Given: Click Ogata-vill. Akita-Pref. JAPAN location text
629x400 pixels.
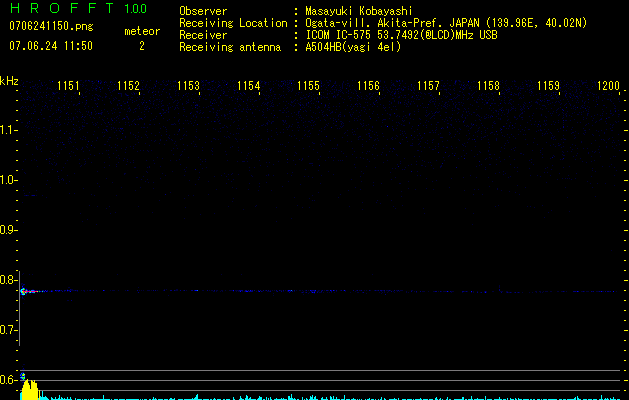Looking at the screenshot, I should point(446,23).
